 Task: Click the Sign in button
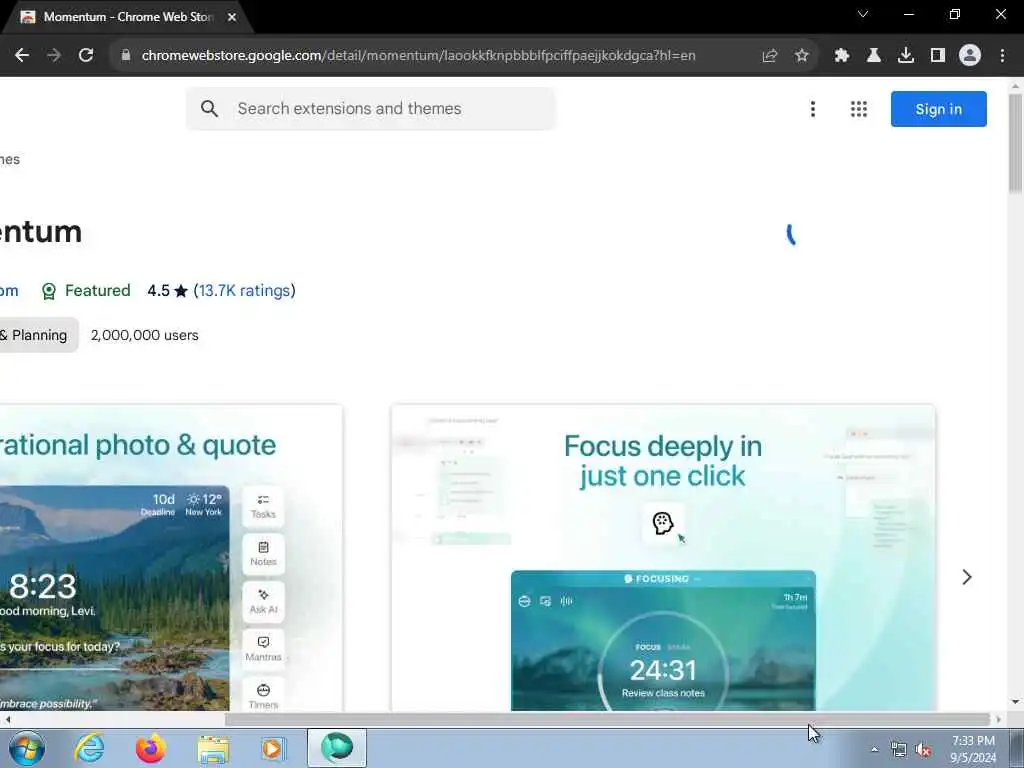(938, 109)
